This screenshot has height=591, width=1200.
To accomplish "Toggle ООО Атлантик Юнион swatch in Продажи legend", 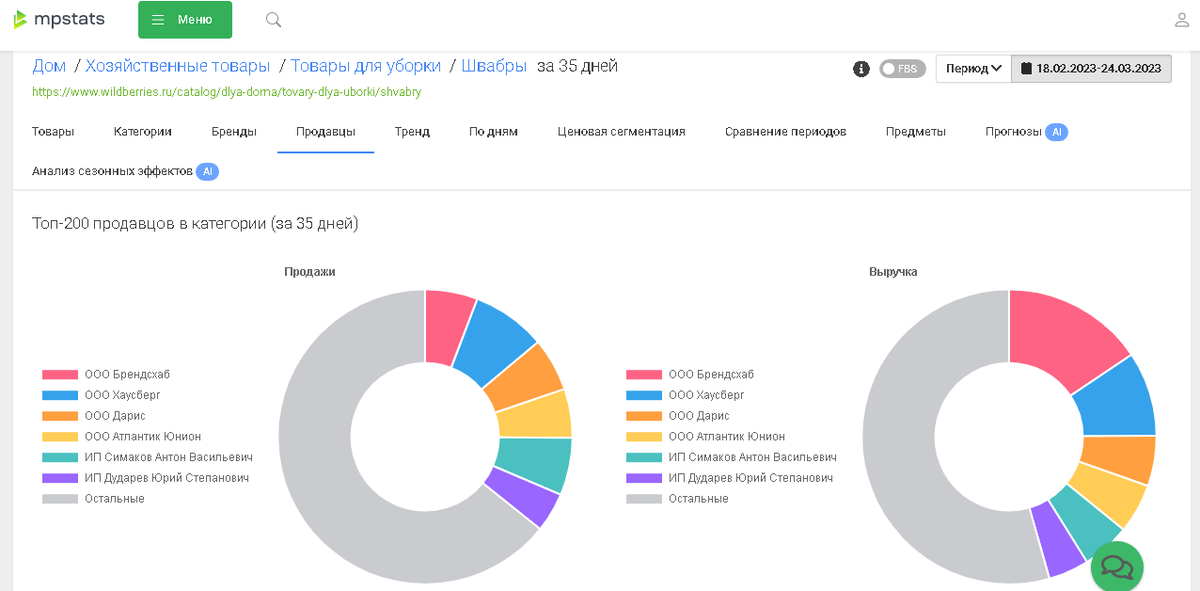I will pos(60,436).
